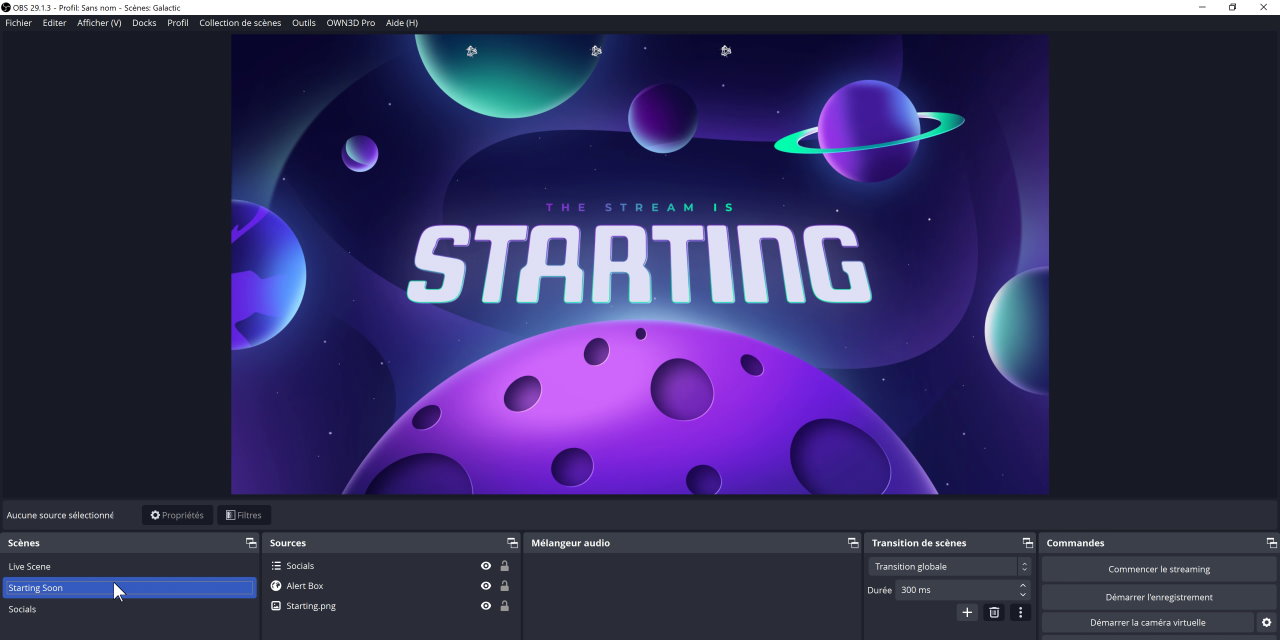Open the Transition globale dropdown
The image size is (1280, 640).
(x=949, y=567)
